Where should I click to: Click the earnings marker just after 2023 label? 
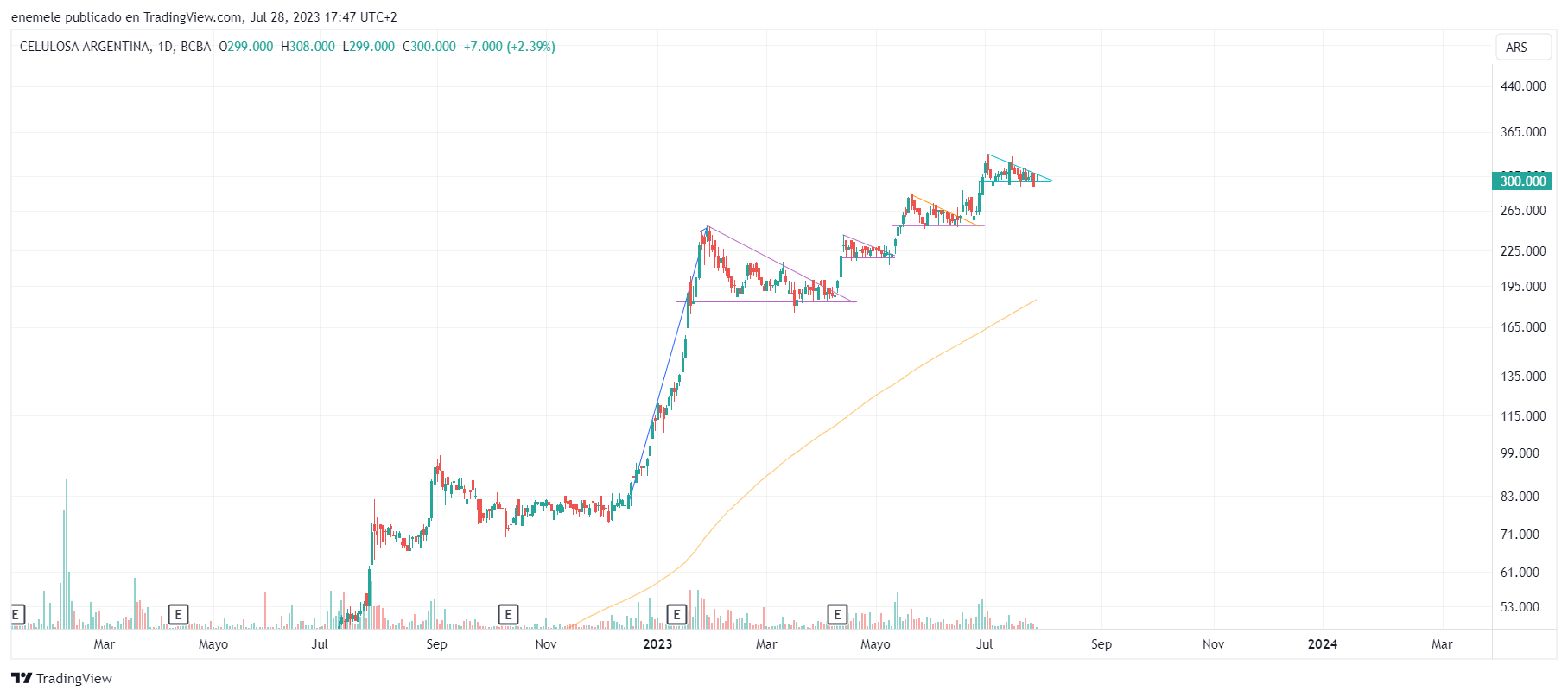676,614
